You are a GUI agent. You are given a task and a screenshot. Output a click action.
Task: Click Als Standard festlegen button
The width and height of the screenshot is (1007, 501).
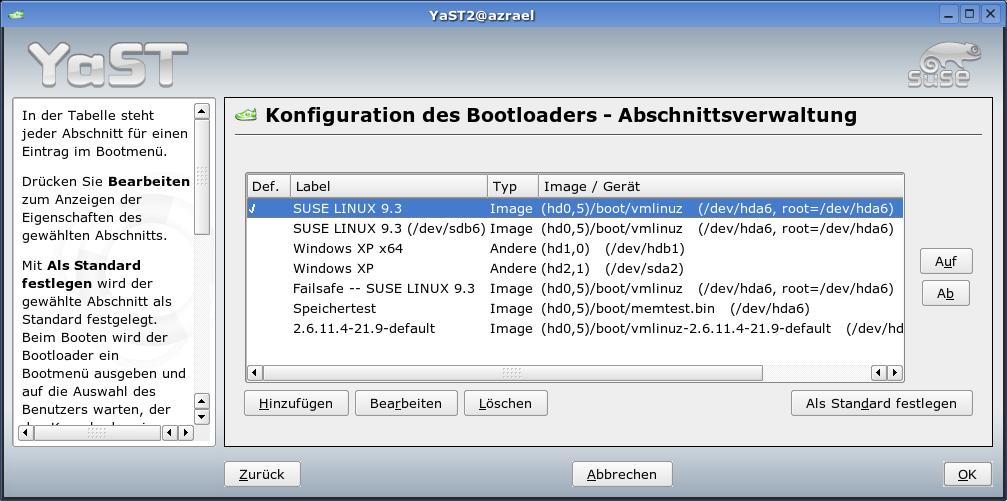881,403
